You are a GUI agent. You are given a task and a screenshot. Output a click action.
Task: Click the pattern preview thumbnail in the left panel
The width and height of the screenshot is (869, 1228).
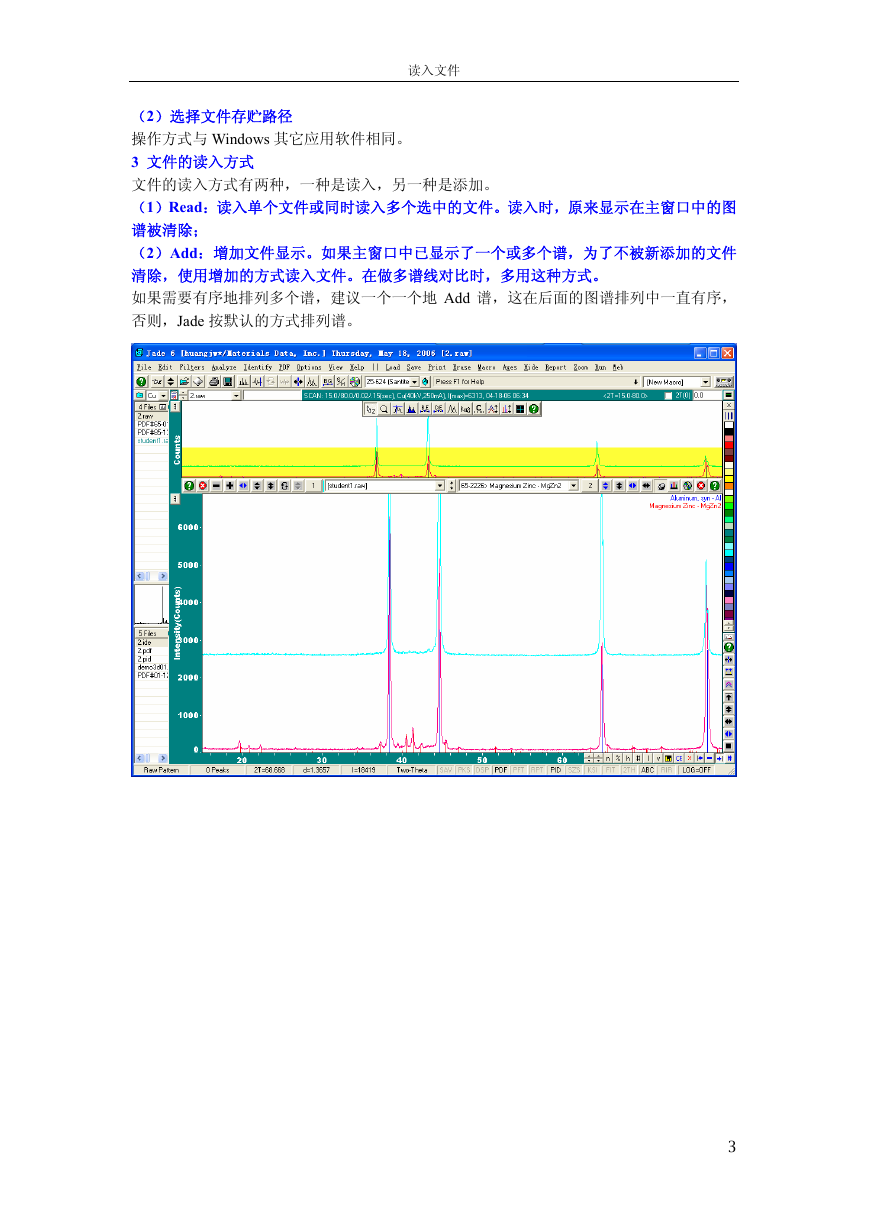pyautogui.click(x=152, y=606)
